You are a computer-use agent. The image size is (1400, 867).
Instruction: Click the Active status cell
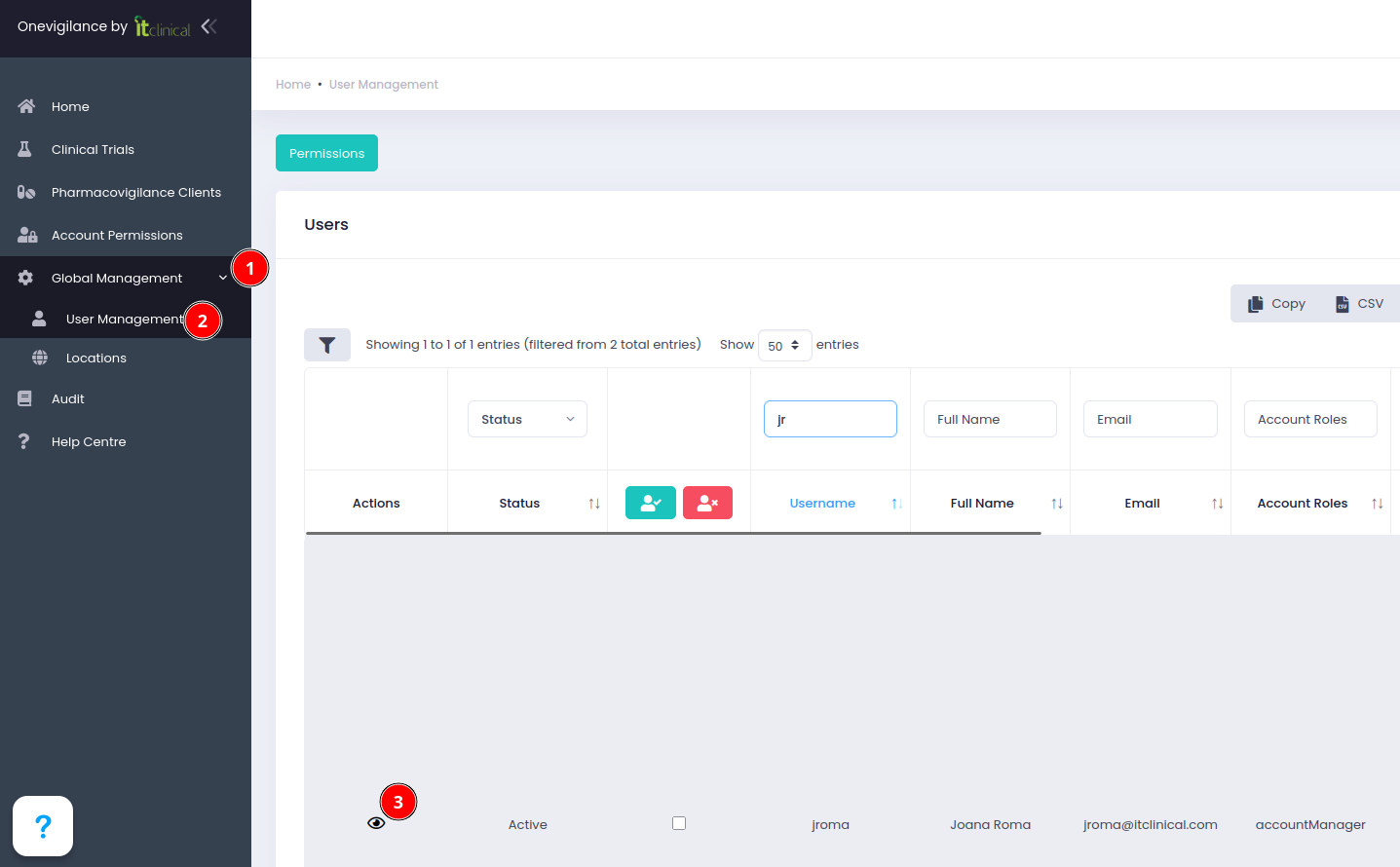527,824
